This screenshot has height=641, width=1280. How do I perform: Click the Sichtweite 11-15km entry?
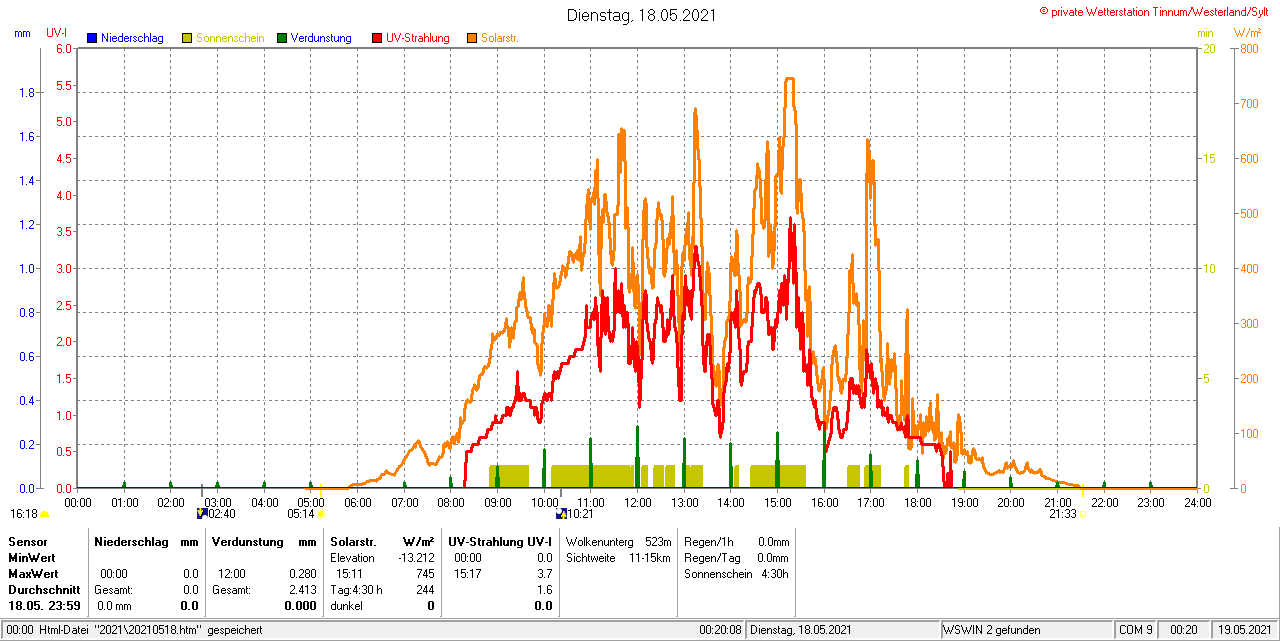618,558
